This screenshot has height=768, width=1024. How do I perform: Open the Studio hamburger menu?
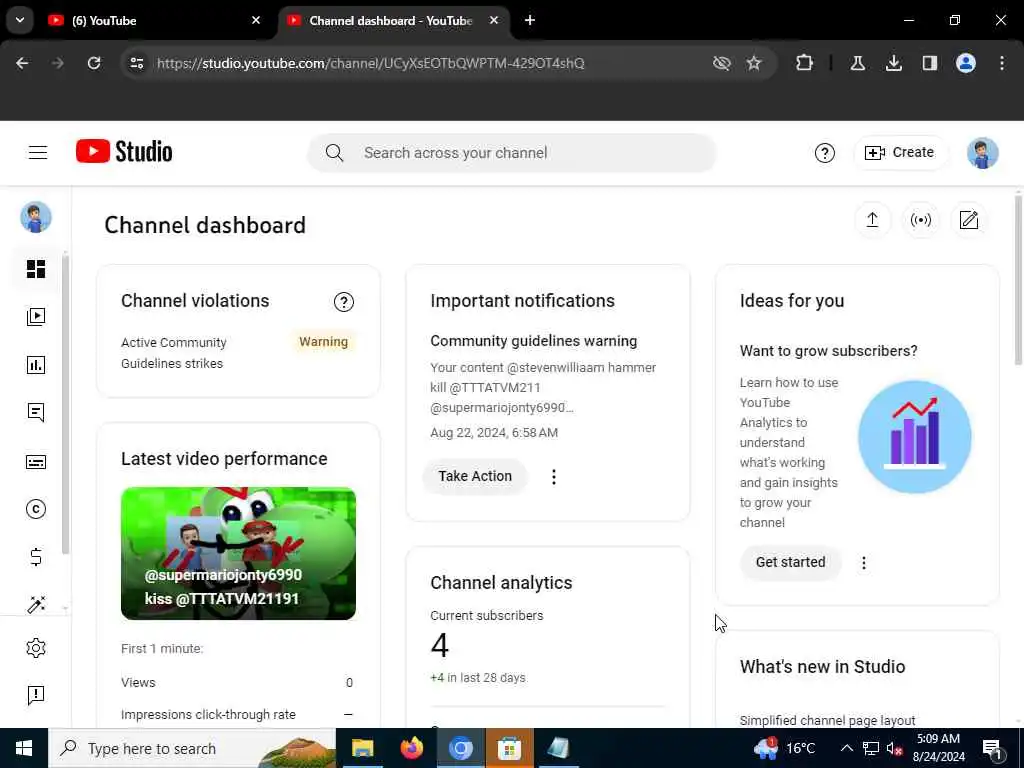(38, 153)
